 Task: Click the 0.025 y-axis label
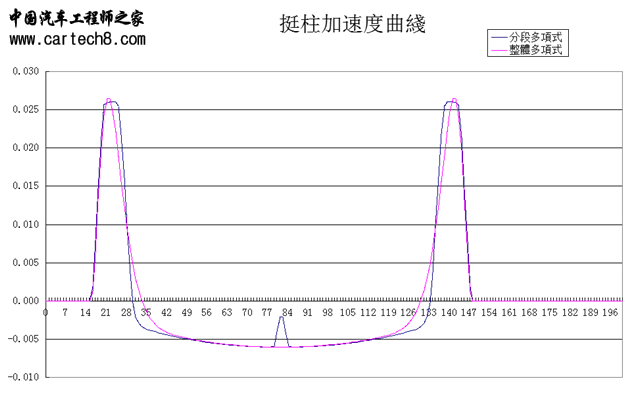(x=26, y=109)
